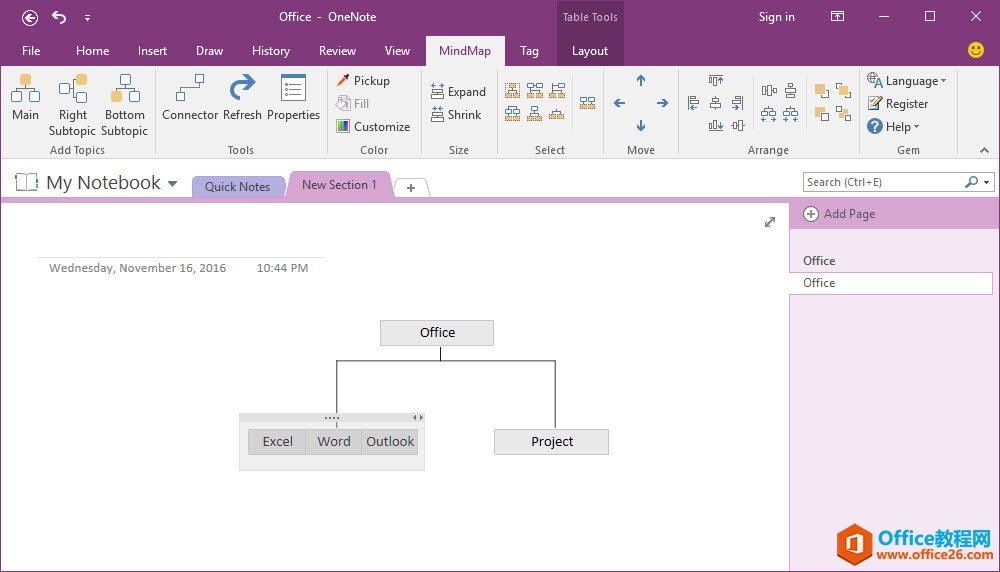Refresh the mind map

(x=242, y=98)
